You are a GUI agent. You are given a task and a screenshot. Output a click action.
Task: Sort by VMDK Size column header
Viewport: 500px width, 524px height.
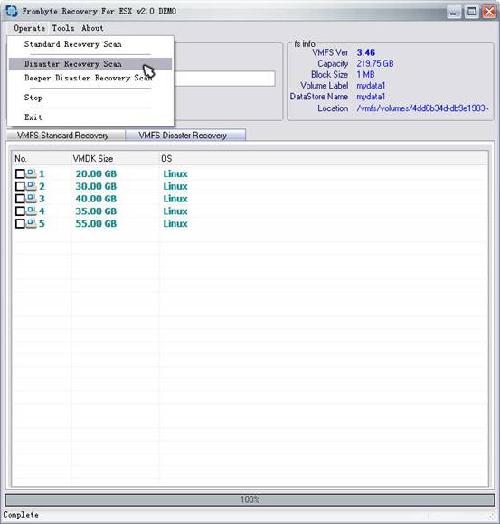(x=115, y=159)
